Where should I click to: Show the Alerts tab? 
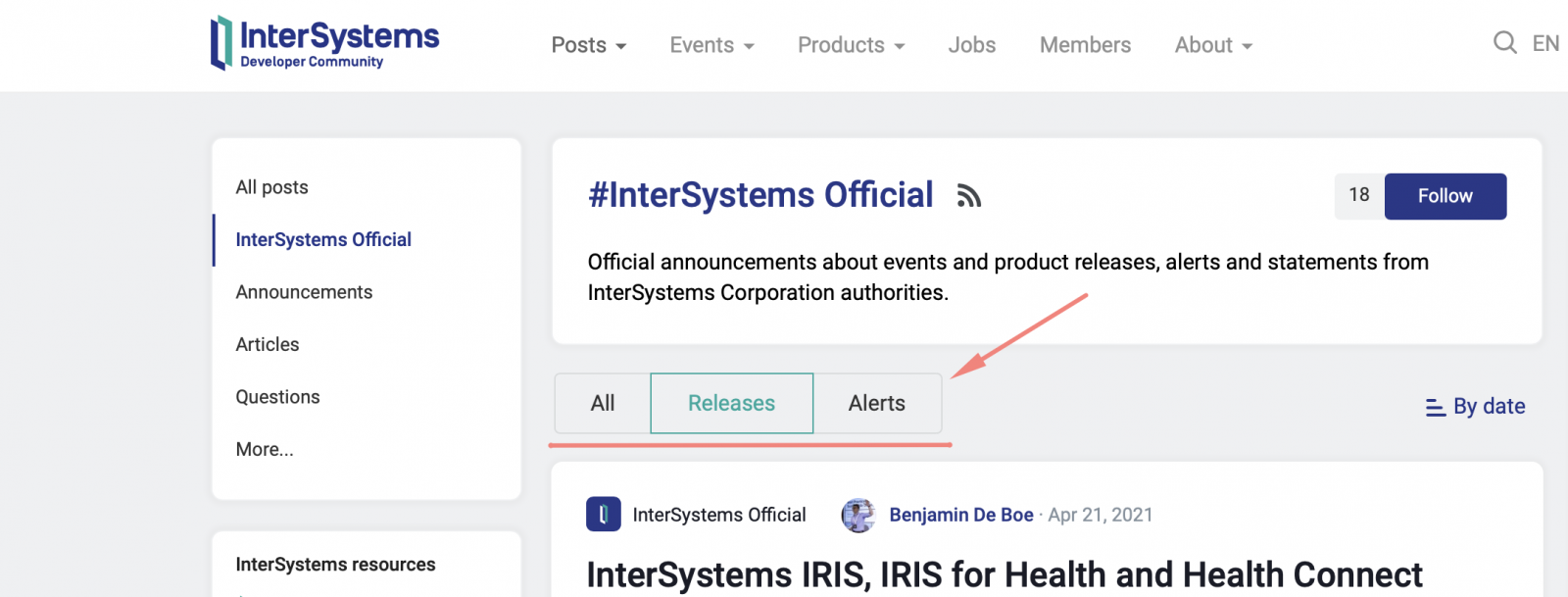coord(876,403)
